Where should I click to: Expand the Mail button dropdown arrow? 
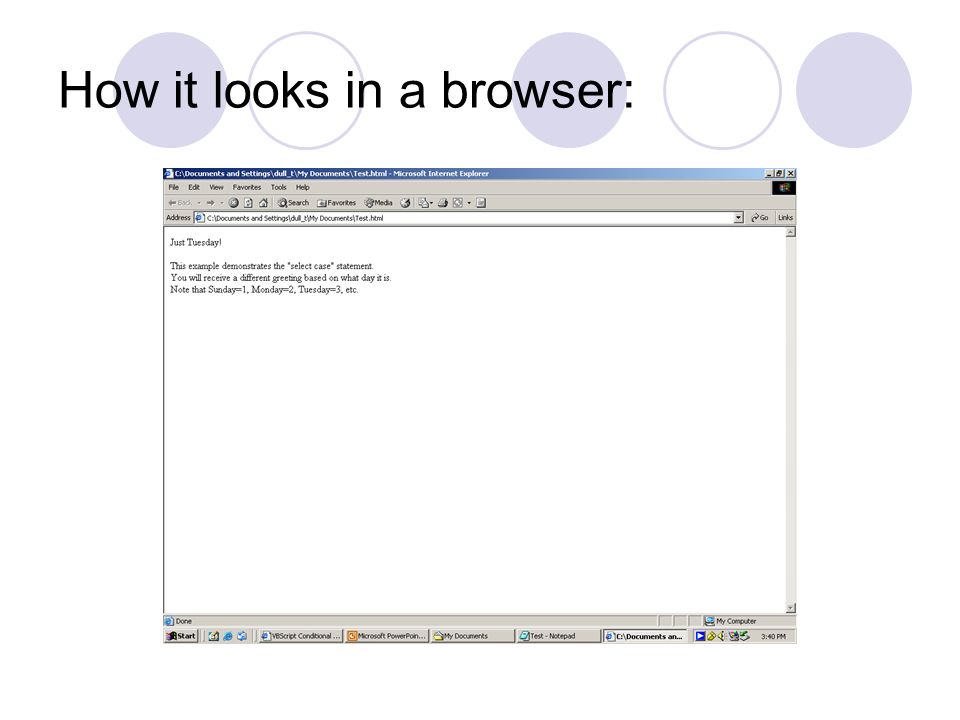431,203
